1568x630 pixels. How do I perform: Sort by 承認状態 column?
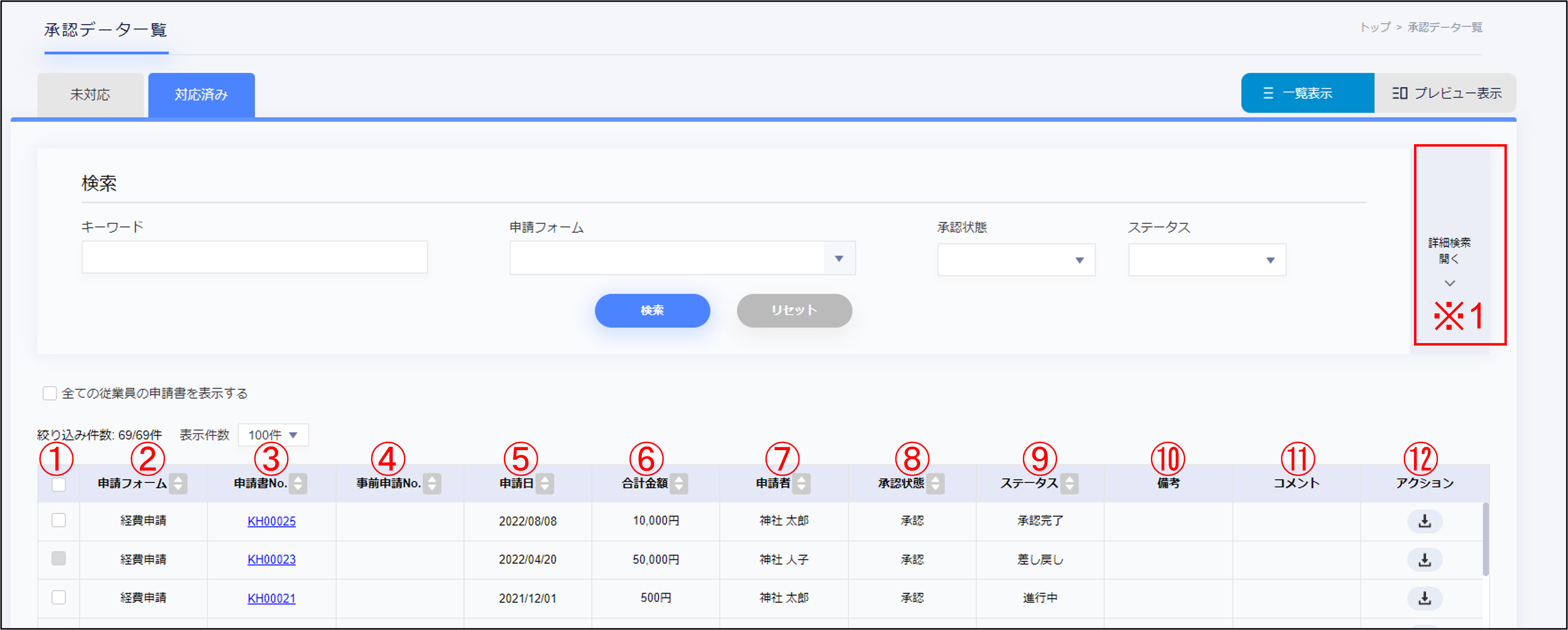(x=936, y=483)
